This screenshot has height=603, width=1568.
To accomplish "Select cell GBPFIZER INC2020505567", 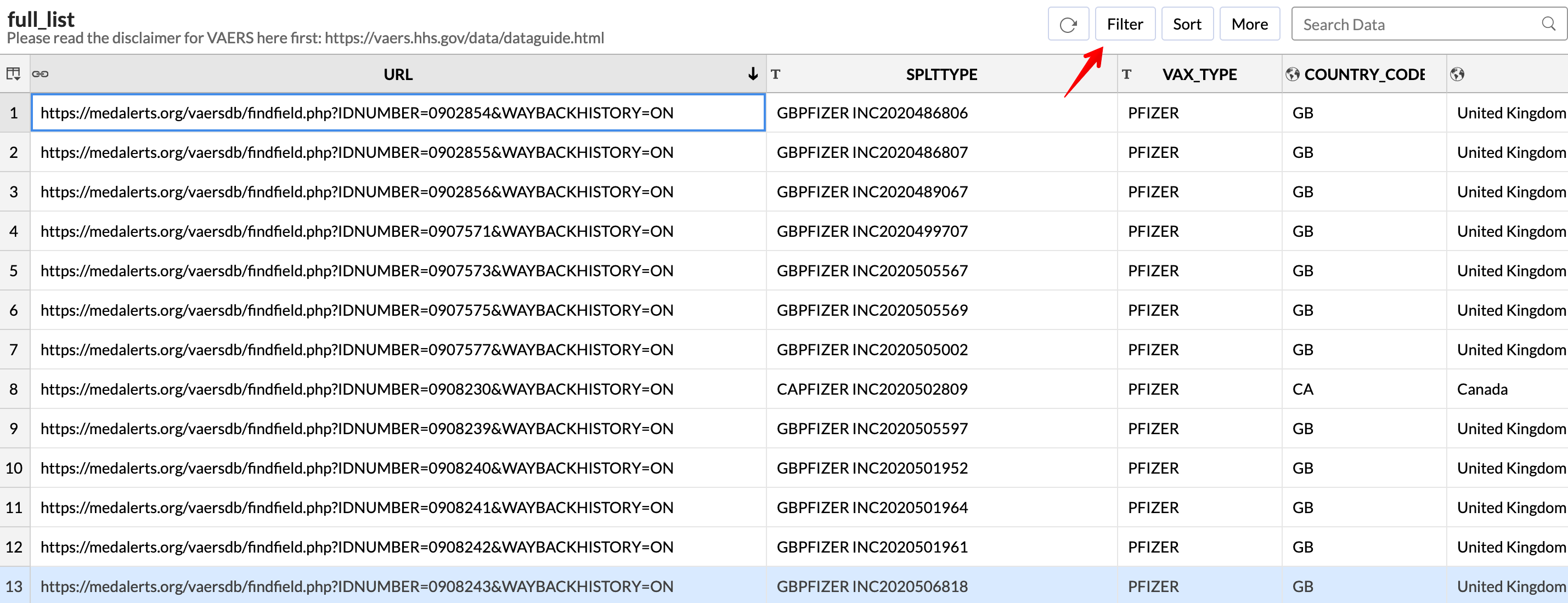I will coord(941,271).
